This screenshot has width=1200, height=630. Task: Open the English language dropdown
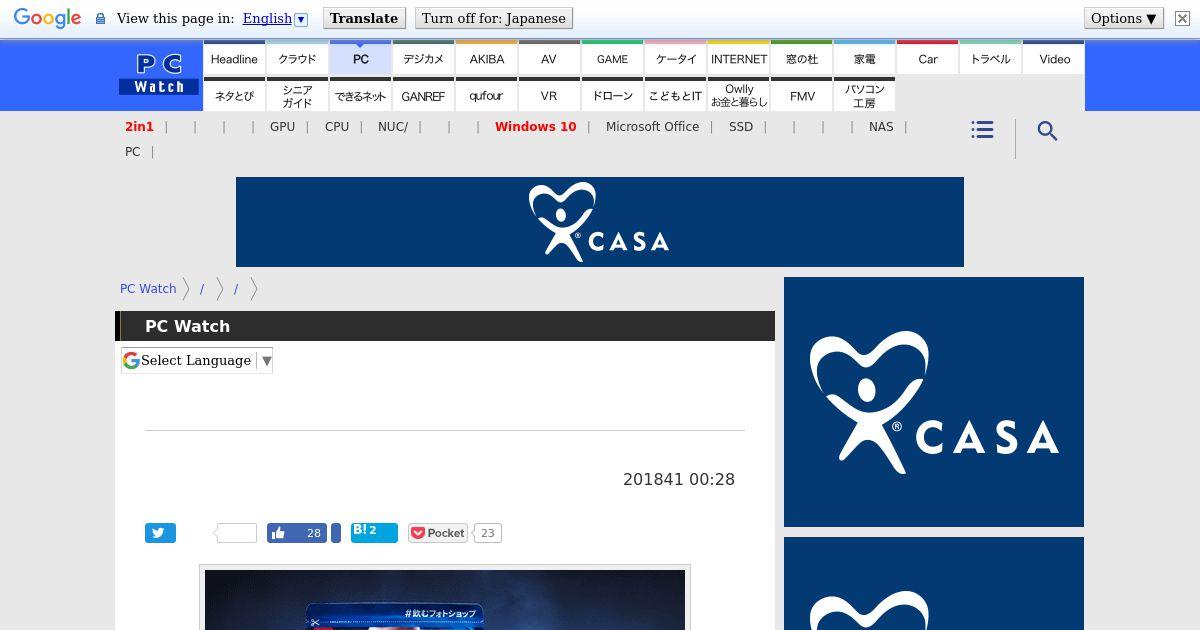click(x=275, y=18)
